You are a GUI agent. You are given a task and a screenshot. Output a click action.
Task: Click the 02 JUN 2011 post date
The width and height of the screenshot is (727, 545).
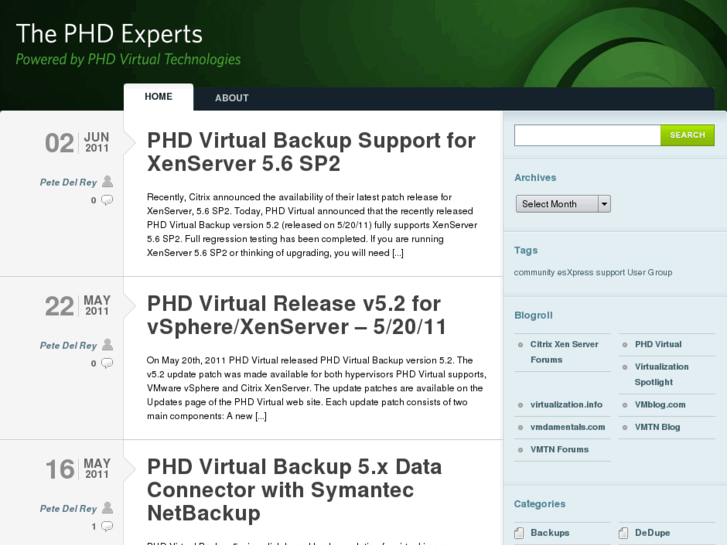tap(77, 142)
